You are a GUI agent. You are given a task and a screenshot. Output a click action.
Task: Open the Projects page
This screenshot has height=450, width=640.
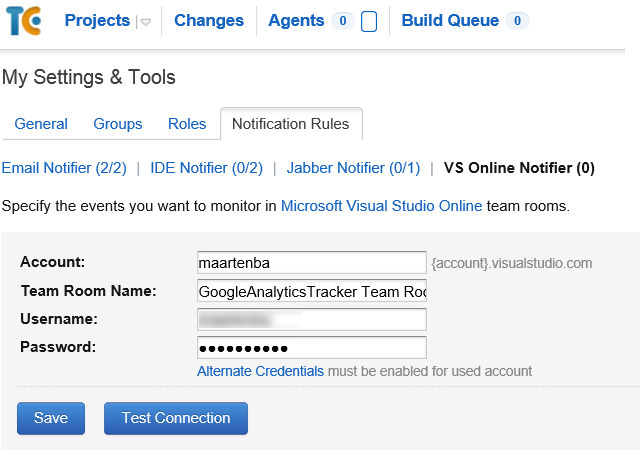click(97, 20)
